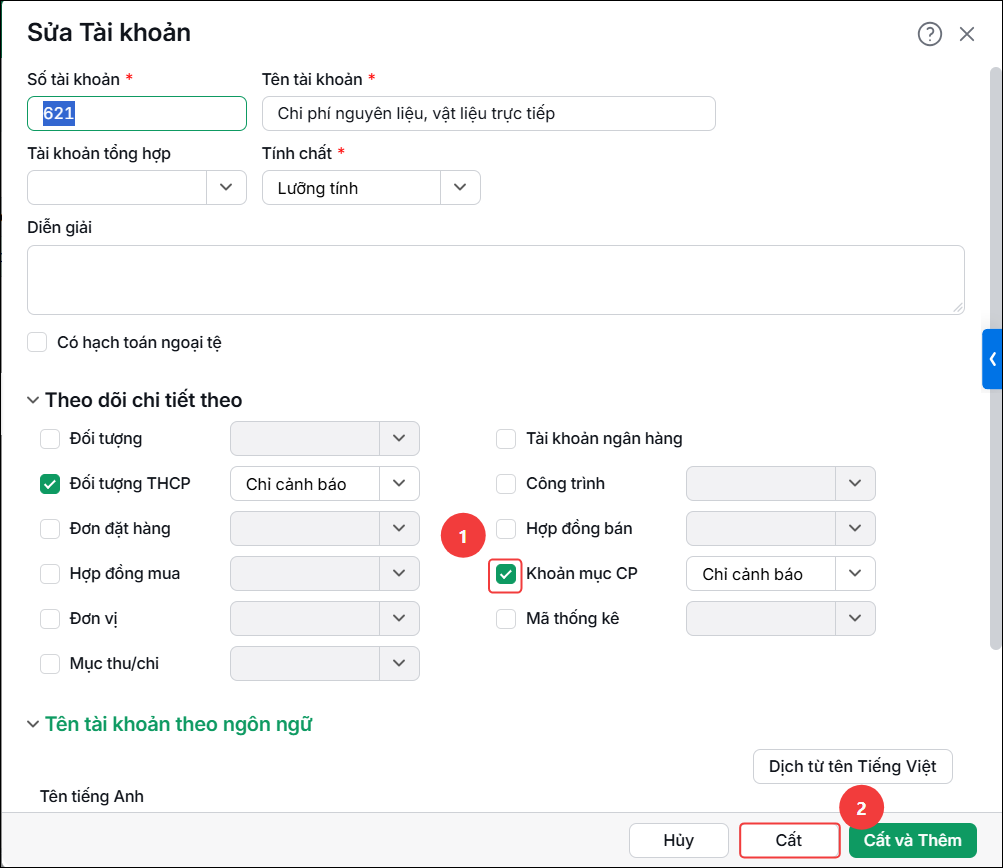Click into the Diễn giải text area
1003x868 pixels.
click(x=496, y=280)
